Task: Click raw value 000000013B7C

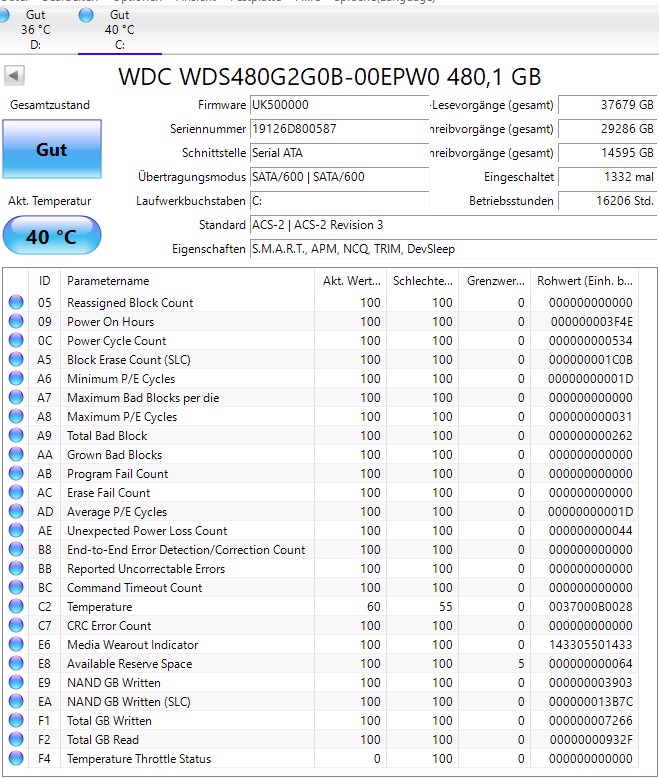Action: tap(591, 702)
